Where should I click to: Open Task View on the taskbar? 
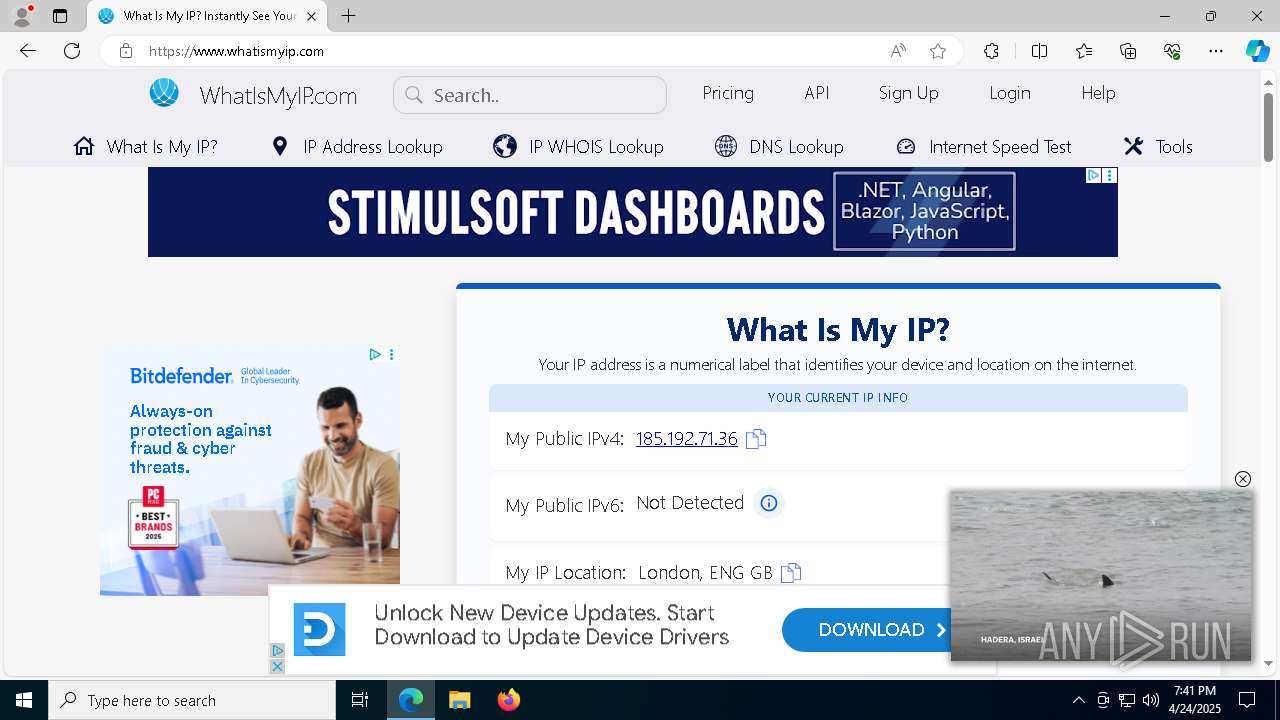(x=360, y=700)
